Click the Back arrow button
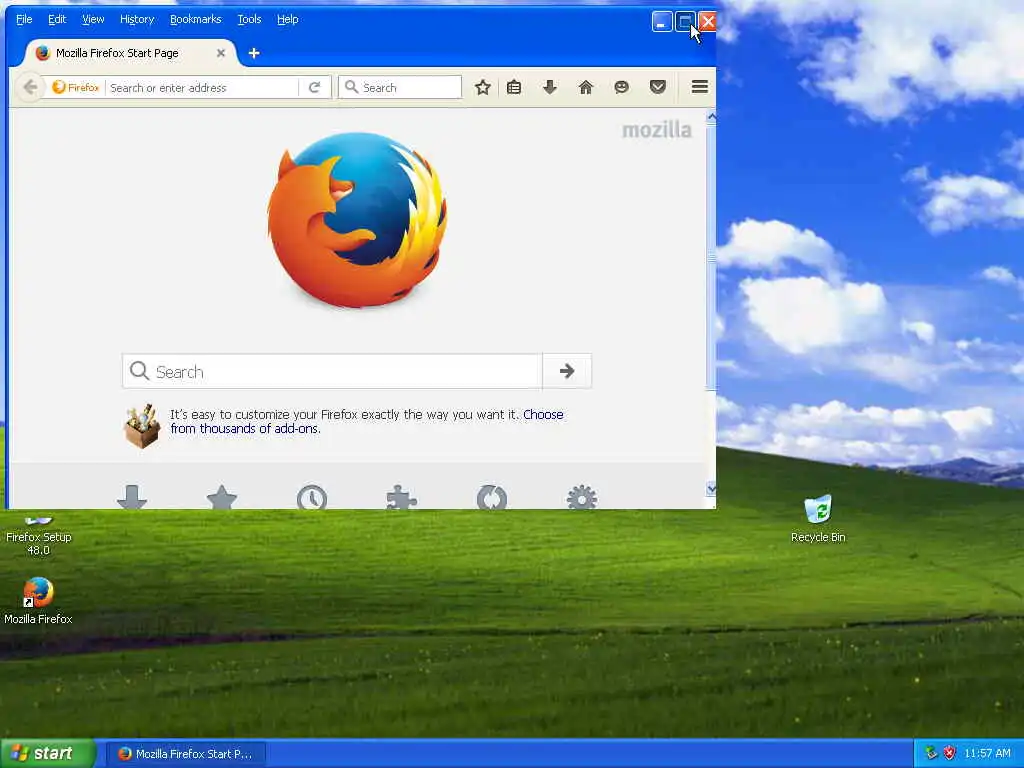Screen dimensions: 1024x768 30,87
